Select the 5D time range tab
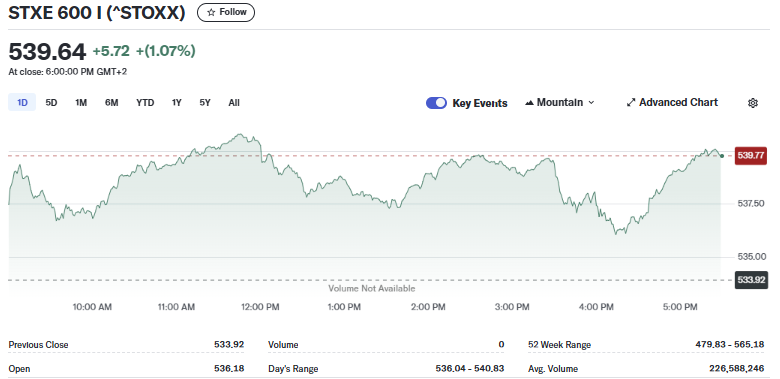Screen dimensions: 780x379 coord(51,102)
